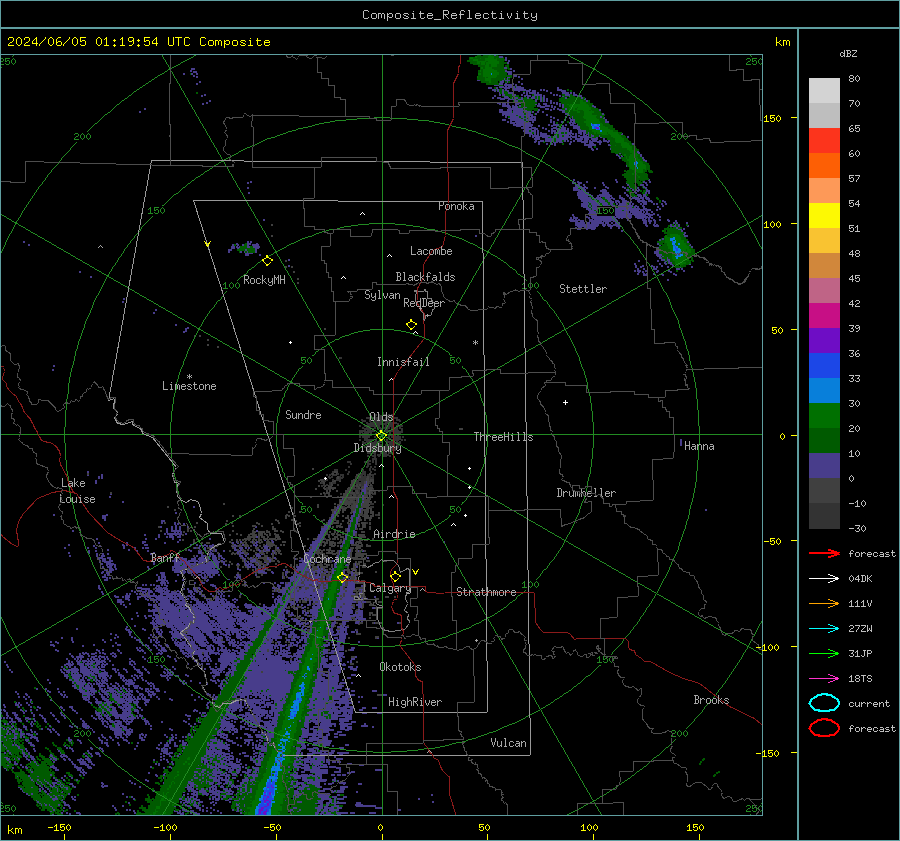Click the 42 dBZ magenta color swatch
Image resolution: width=900 pixels, height=841 pixels.
pyautogui.click(x=824, y=315)
